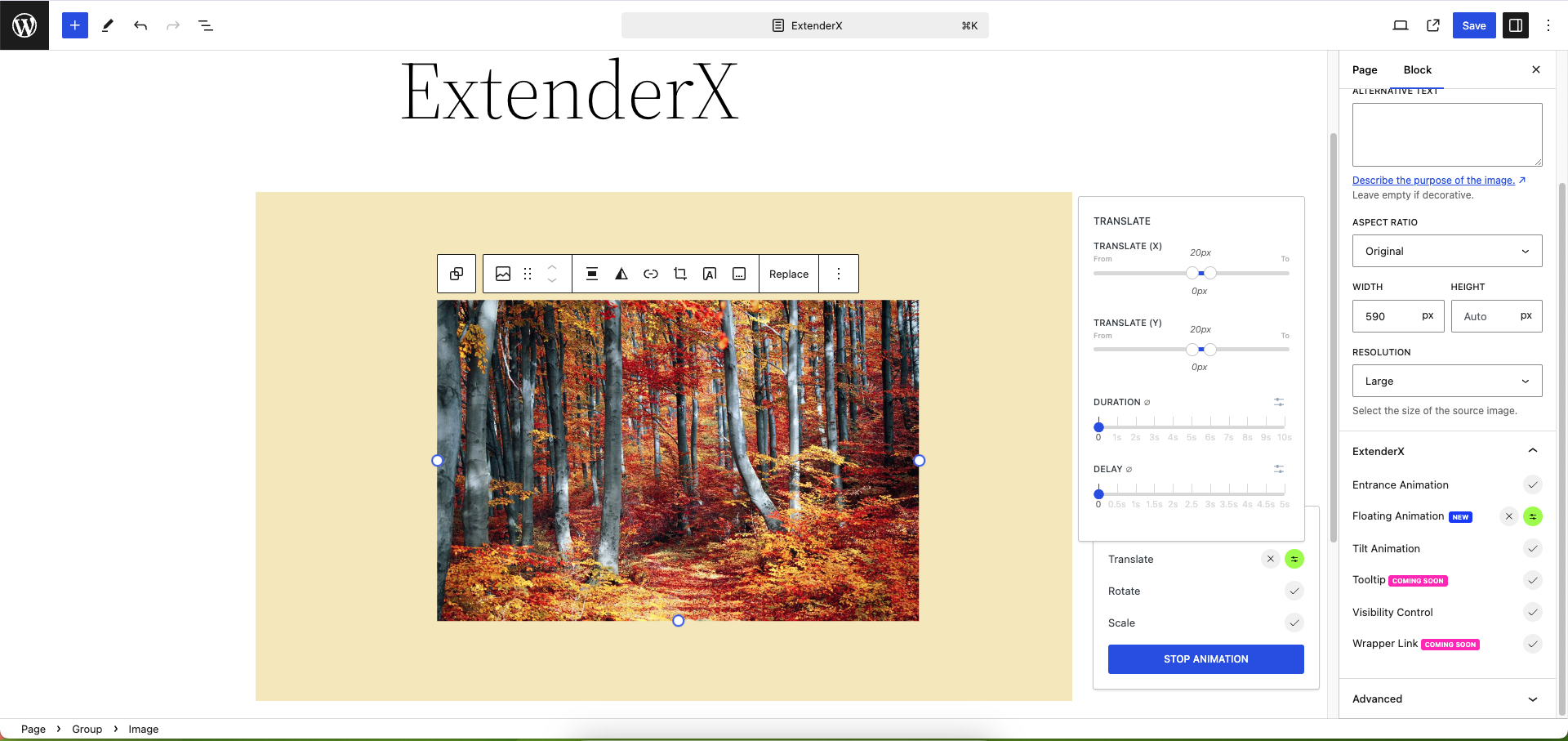The height and width of the screenshot is (741, 1568).
Task: Save the page
Action: 1474,25
